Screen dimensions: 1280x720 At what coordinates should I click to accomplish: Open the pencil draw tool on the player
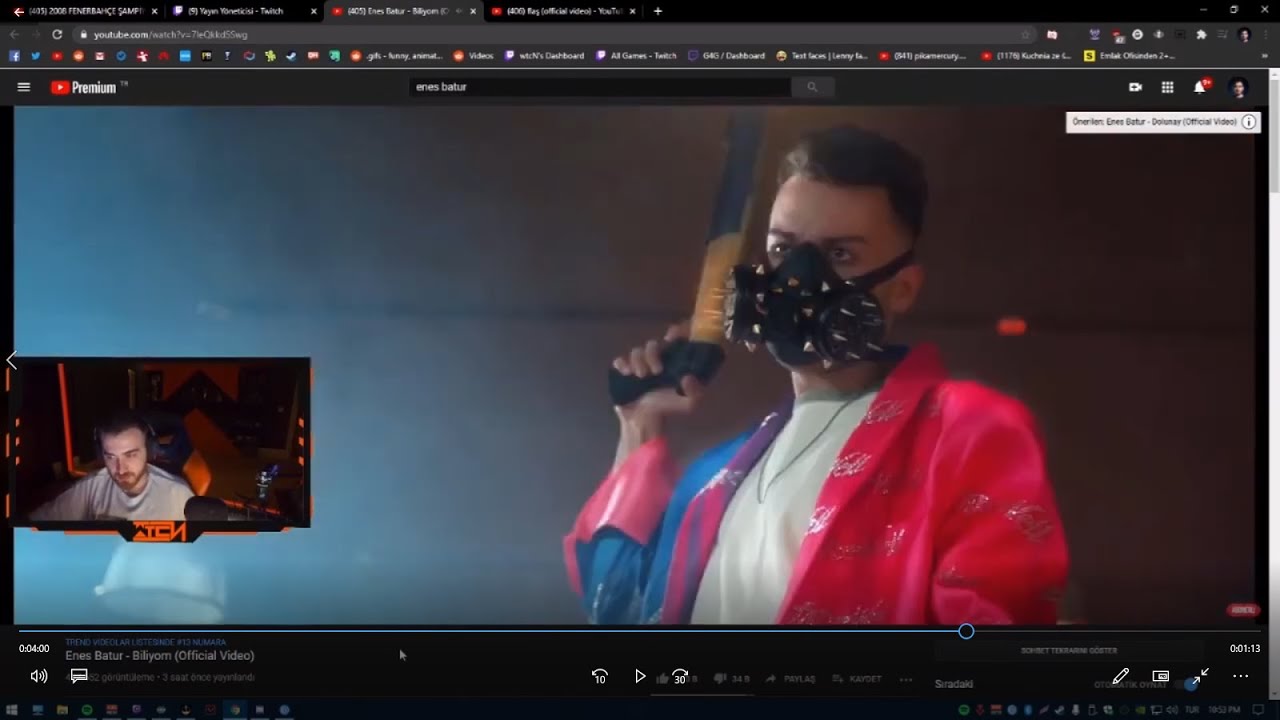[1121, 676]
